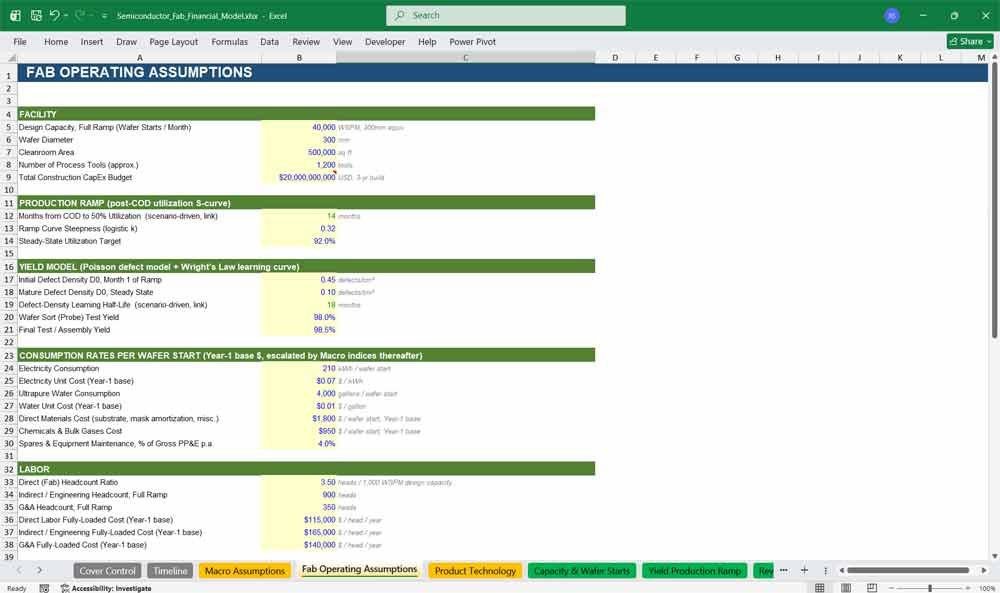Switch to the Home ribbon tab
The width and height of the screenshot is (1000, 593).
point(55,41)
